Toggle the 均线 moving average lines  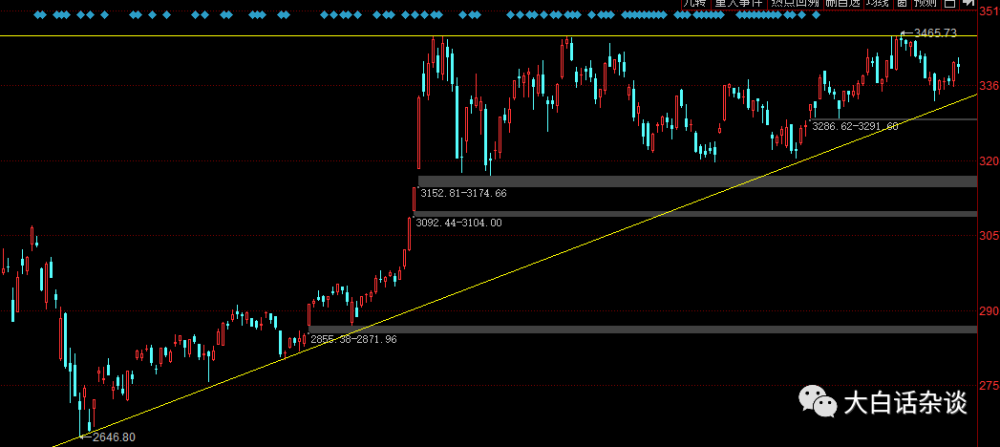878,3
